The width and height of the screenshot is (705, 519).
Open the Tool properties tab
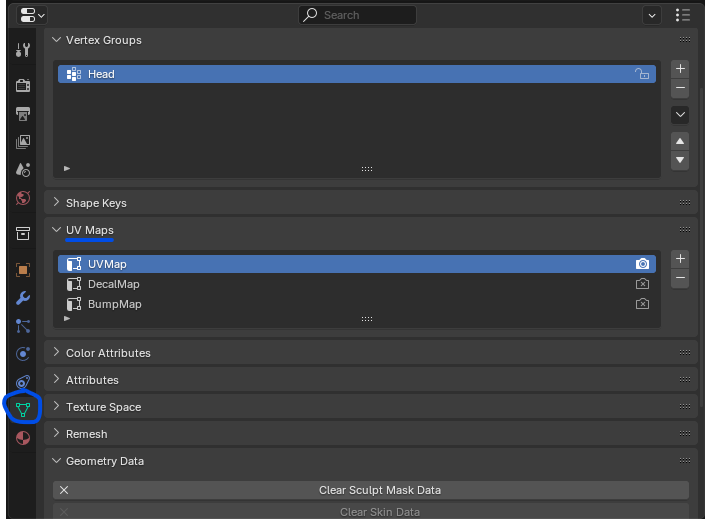pyautogui.click(x=22, y=50)
